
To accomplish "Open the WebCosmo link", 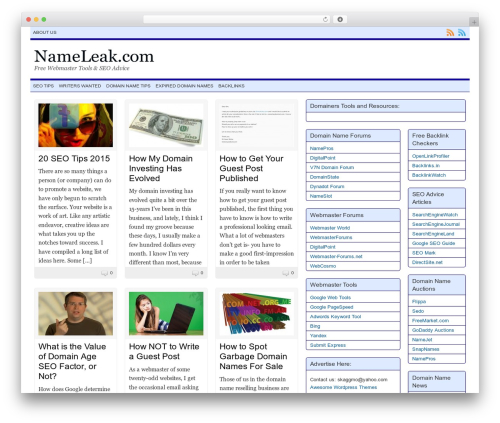I will click(323, 266).
